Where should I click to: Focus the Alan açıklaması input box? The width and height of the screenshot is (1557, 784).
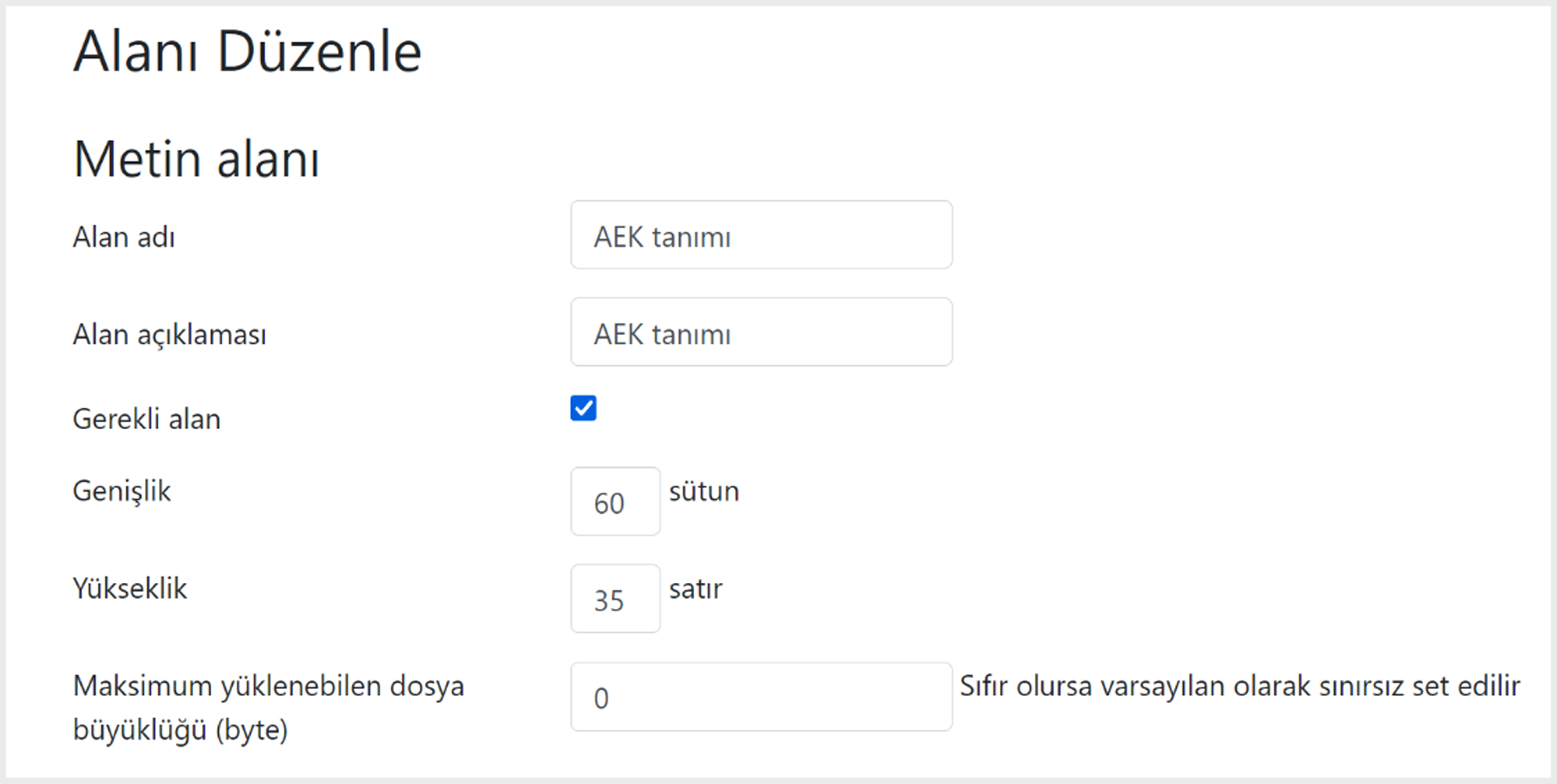point(761,332)
